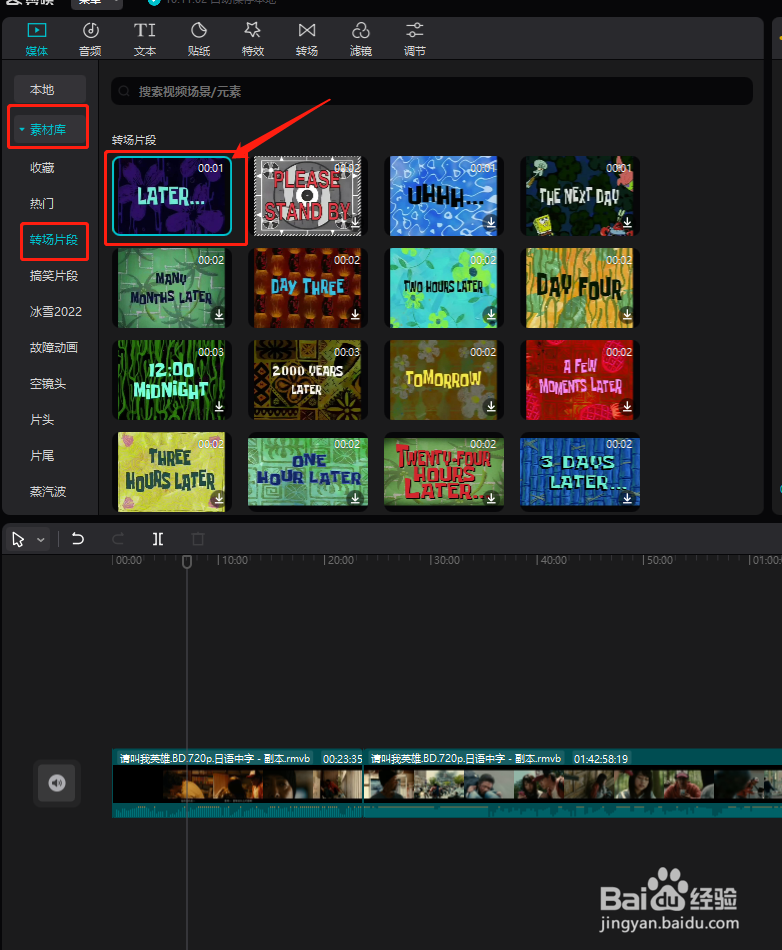782x950 pixels.
Task: Open the 调节 adjustment tab
Action: coord(414,39)
